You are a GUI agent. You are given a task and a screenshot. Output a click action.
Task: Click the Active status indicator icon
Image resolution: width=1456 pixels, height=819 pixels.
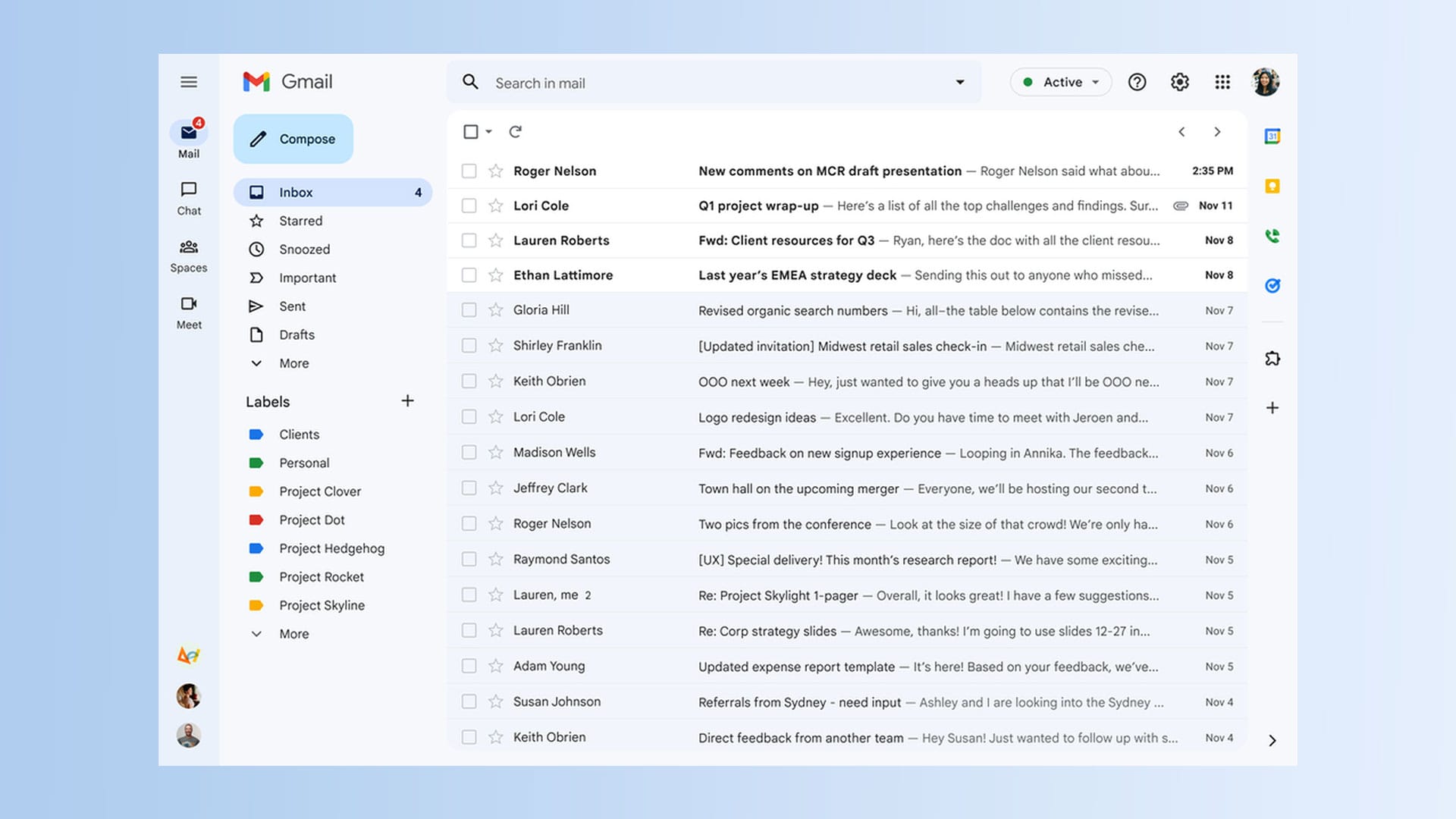click(1030, 81)
